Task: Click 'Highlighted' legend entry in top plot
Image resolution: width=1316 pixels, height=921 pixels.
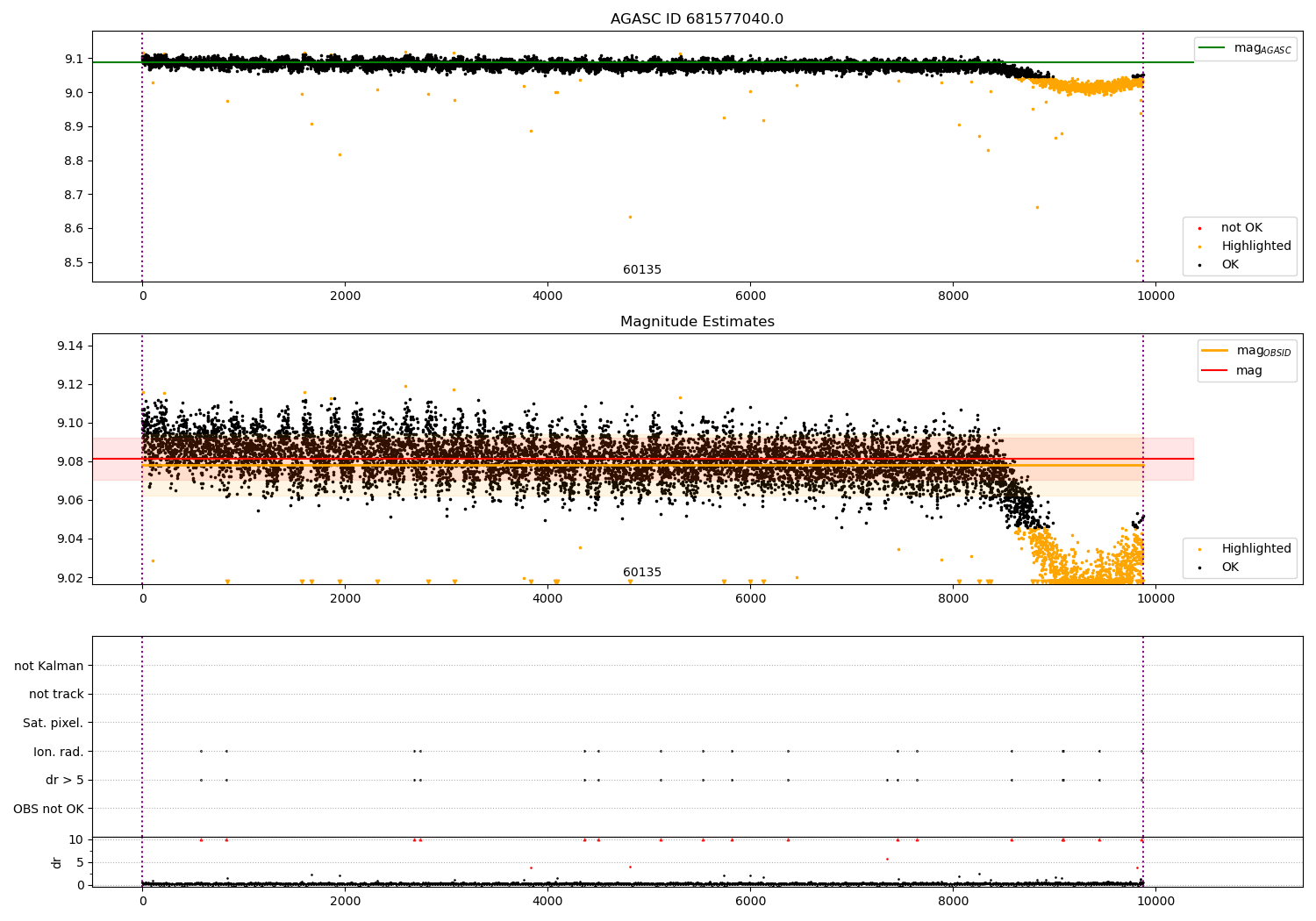Action: [1255, 246]
